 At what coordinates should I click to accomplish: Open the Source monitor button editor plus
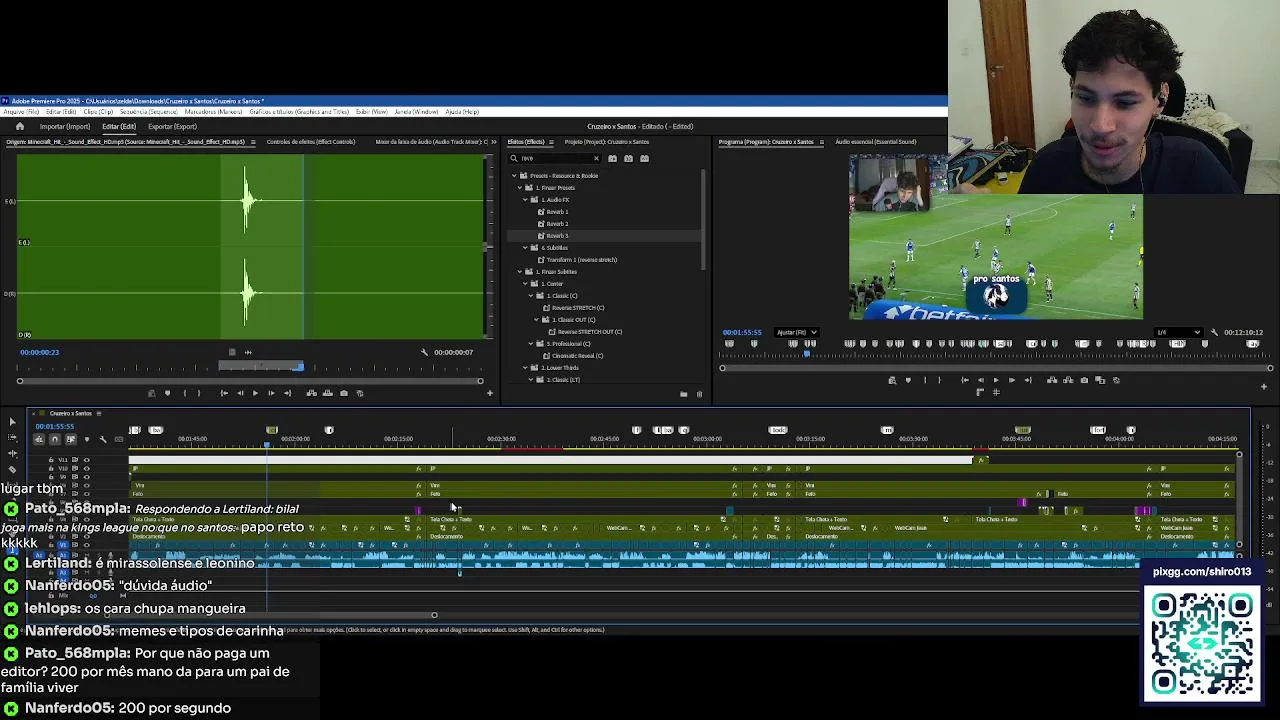[489, 393]
